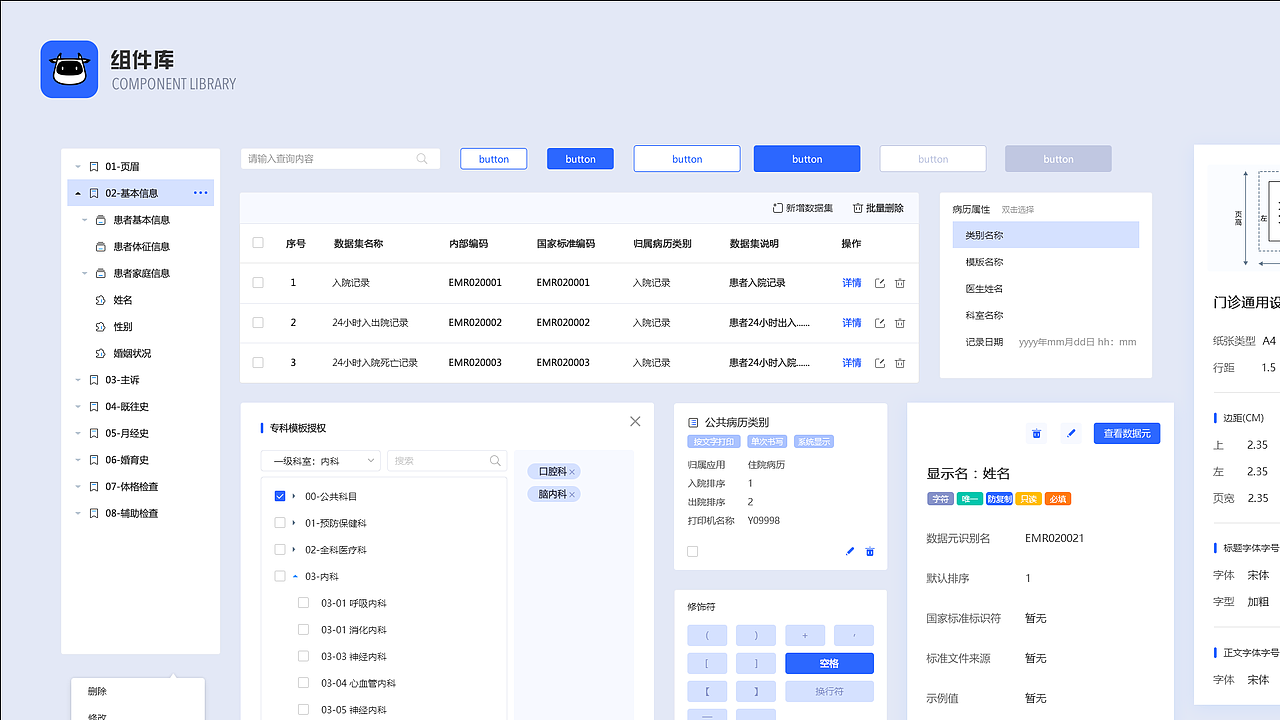Check the box for row 2 24小时入出院记录
Image resolution: width=1280 pixels, height=720 pixels.
click(258, 323)
